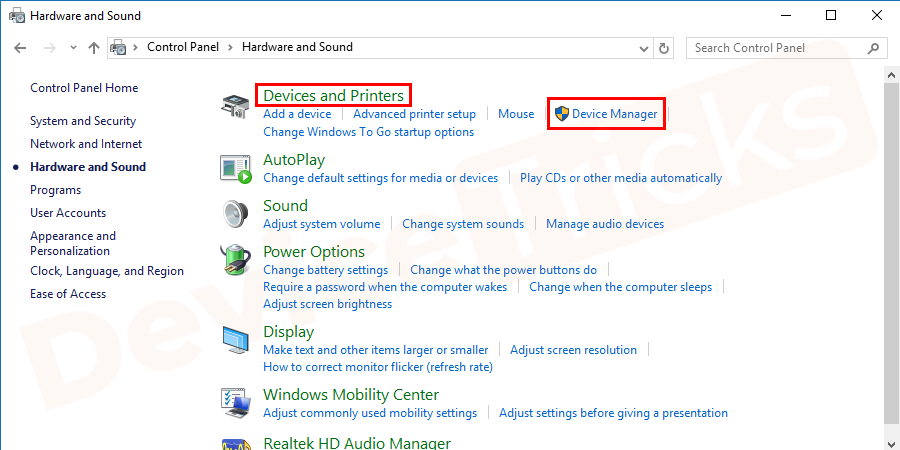The height and width of the screenshot is (450, 900).
Task: Click the vertical scrollbar down arrow
Action: point(891,441)
